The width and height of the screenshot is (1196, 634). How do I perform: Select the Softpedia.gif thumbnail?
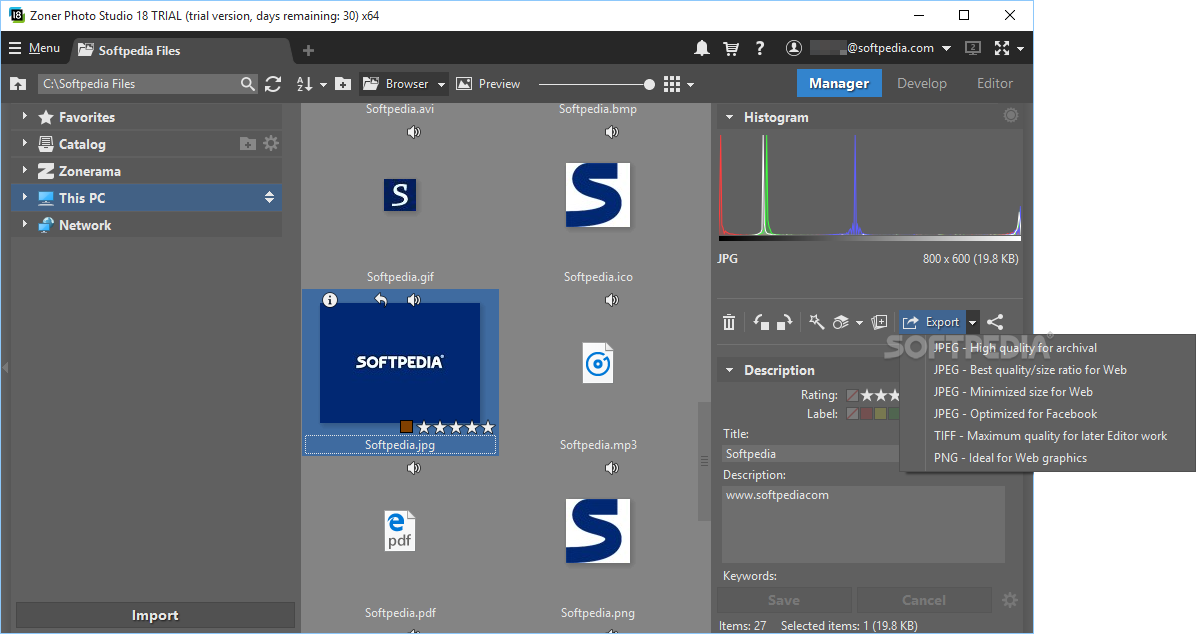click(400, 195)
